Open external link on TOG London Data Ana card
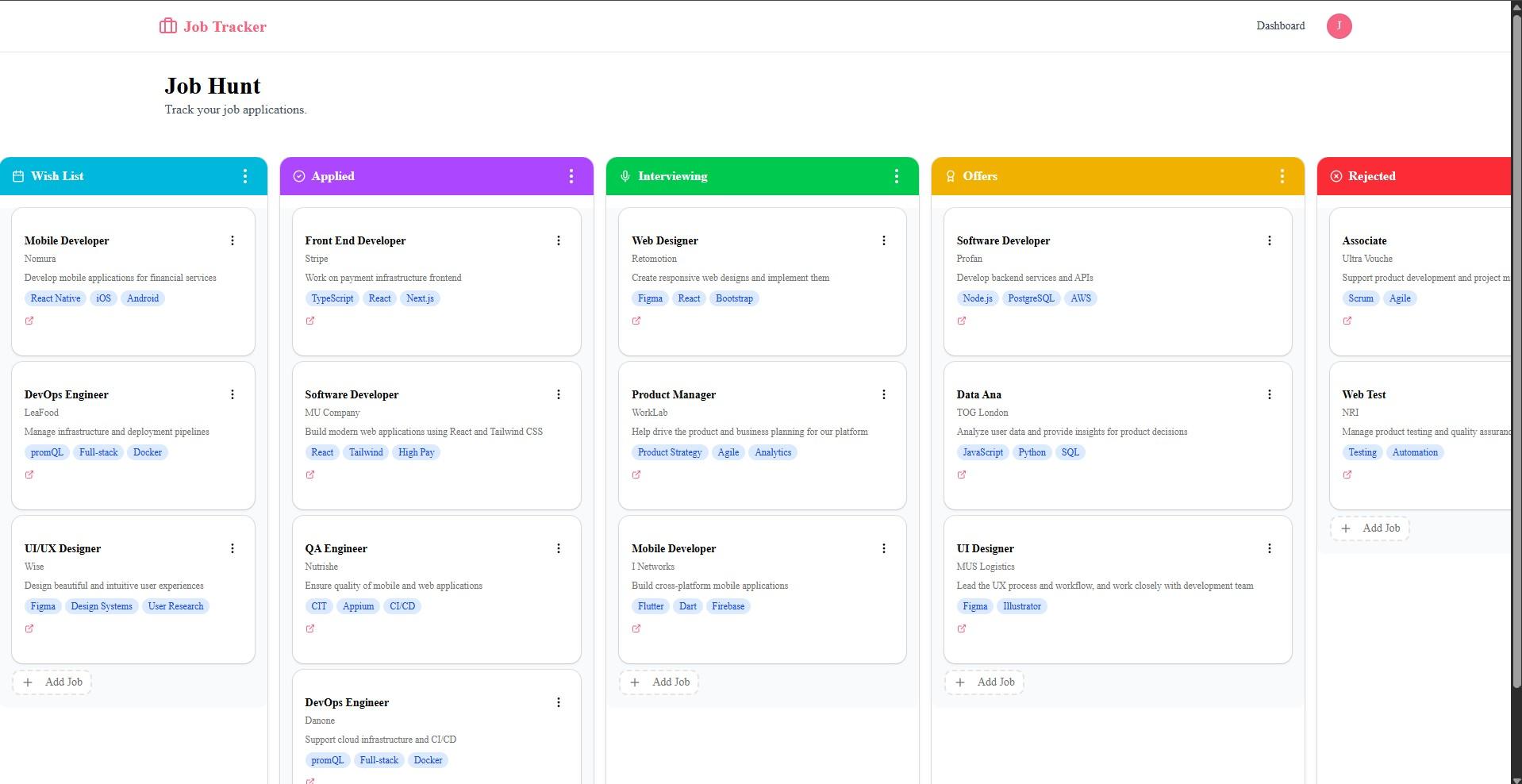This screenshot has width=1522, height=784. (962, 475)
